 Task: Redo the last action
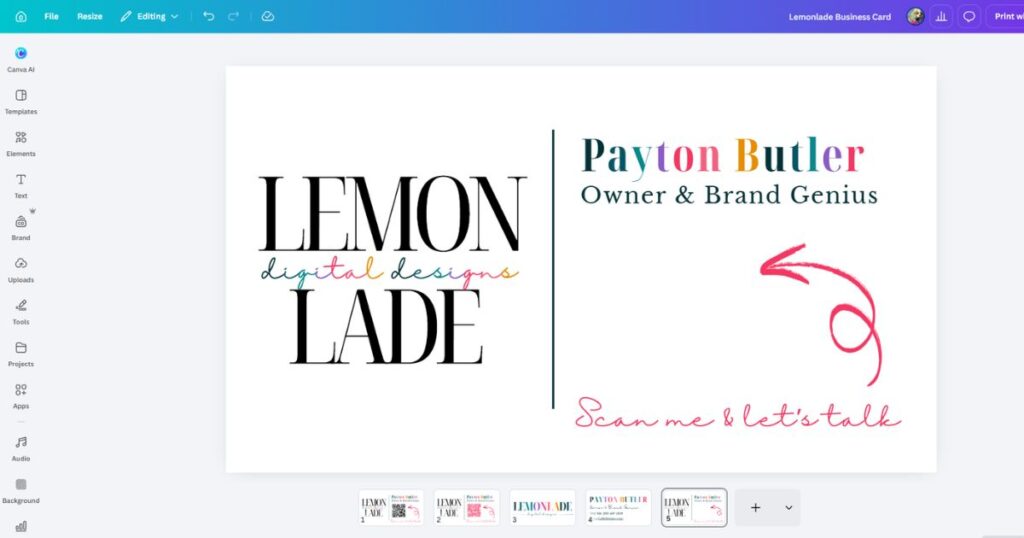[233, 16]
